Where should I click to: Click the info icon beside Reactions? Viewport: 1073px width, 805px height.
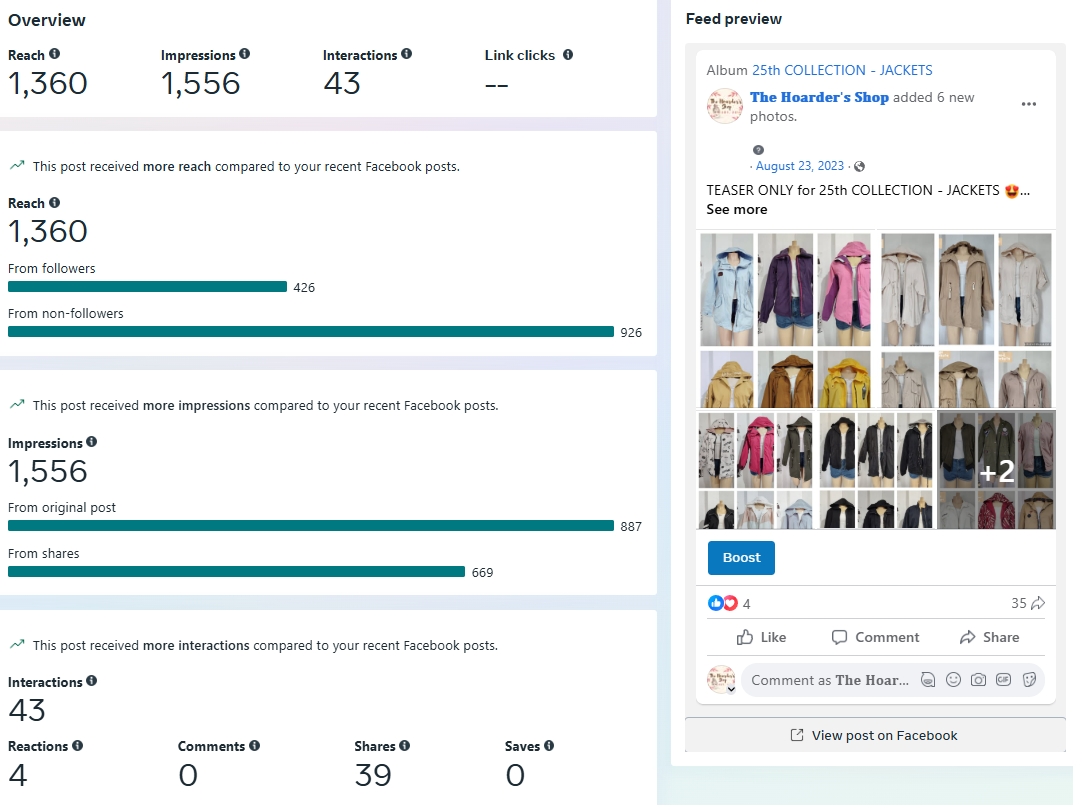tap(78, 746)
